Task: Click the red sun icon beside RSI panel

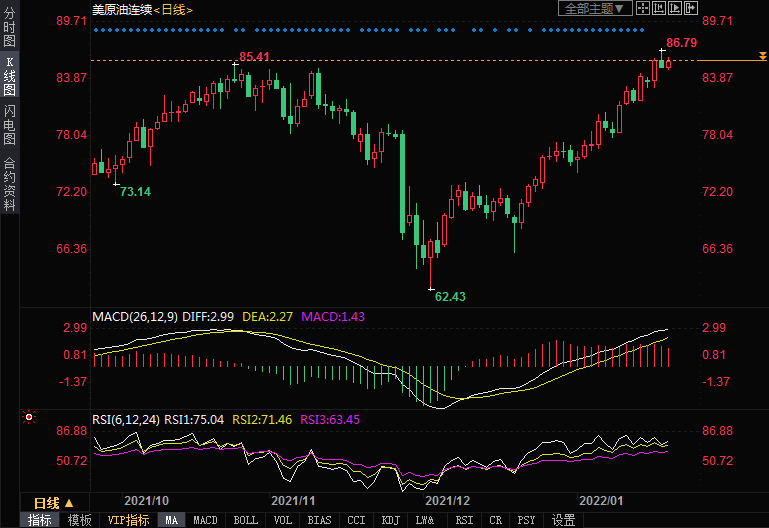Action: (x=30, y=416)
